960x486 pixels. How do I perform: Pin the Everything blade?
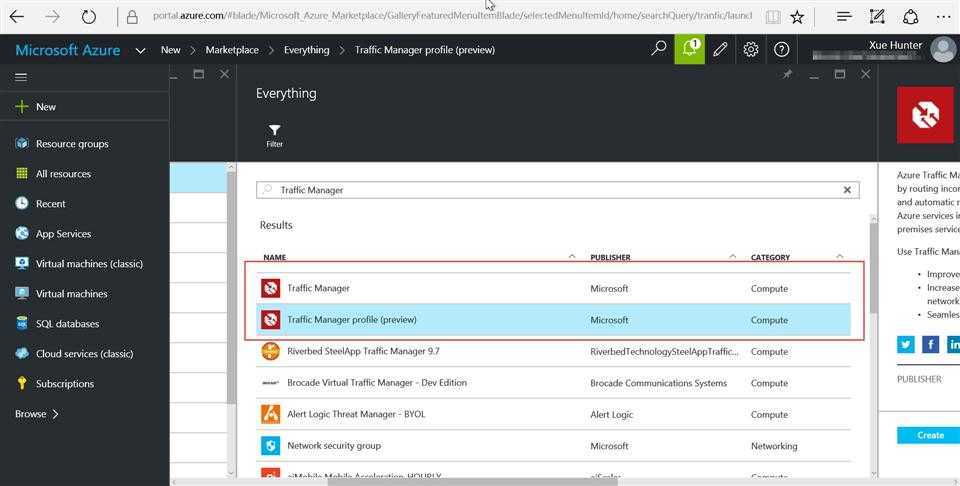pos(787,74)
